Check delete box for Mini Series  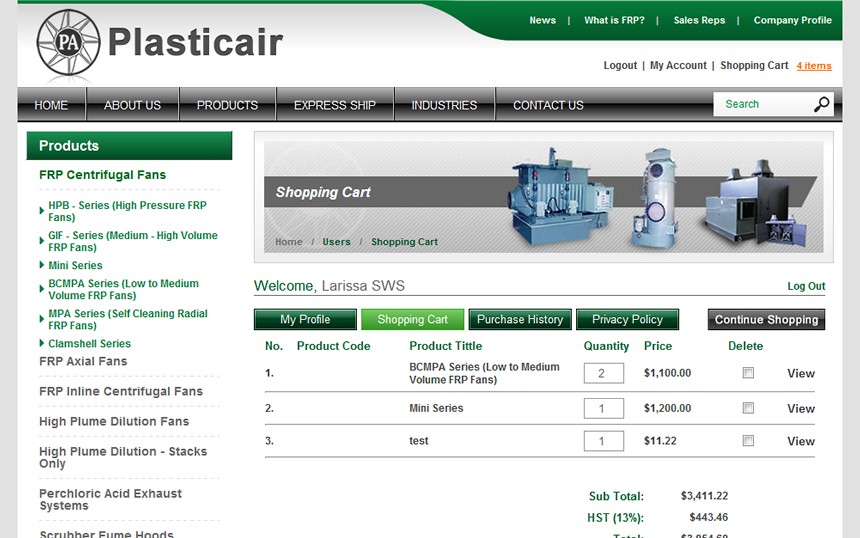pos(748,408)
